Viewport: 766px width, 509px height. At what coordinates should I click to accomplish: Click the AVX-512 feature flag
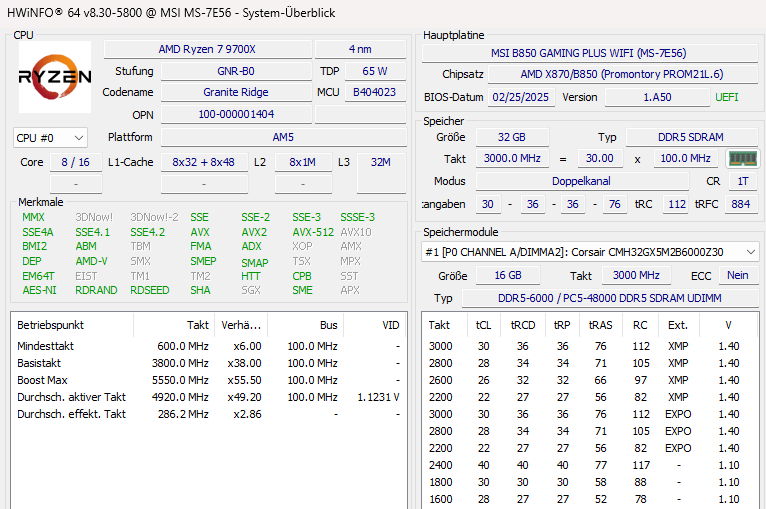[x=313, y=233]
